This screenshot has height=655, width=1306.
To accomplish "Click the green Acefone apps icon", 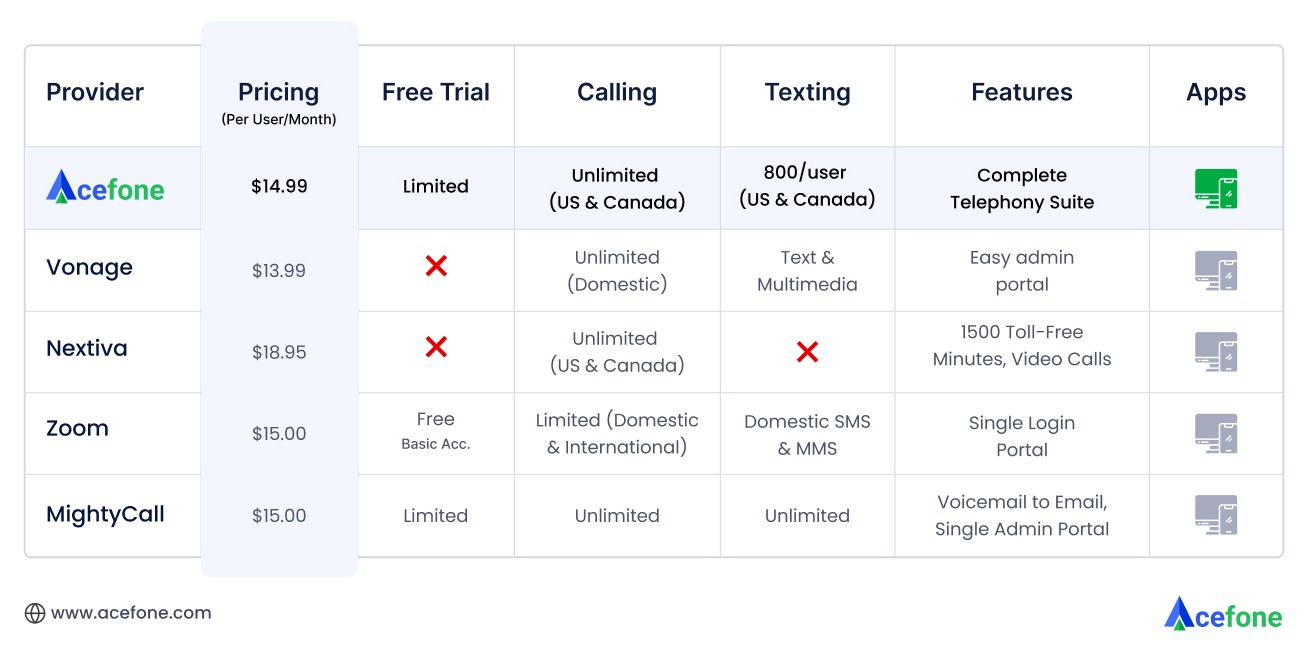I will point(1216,188).
